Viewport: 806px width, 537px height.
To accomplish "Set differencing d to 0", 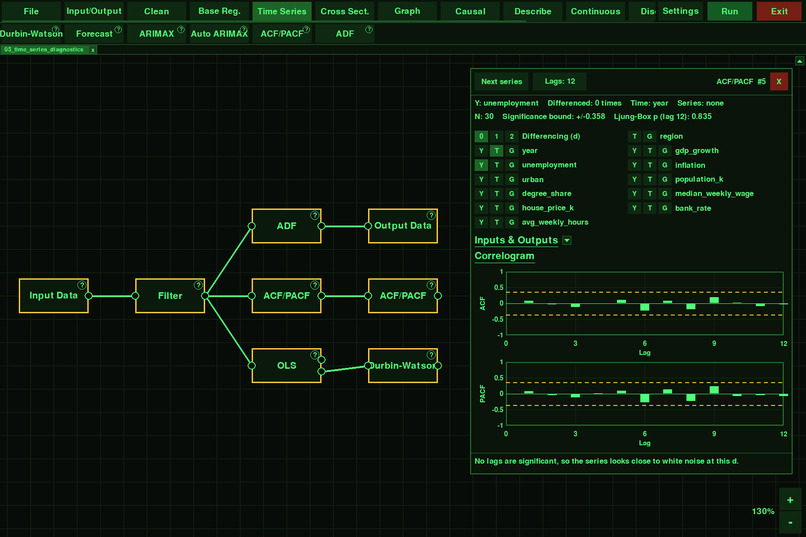I will pos(481,136).
